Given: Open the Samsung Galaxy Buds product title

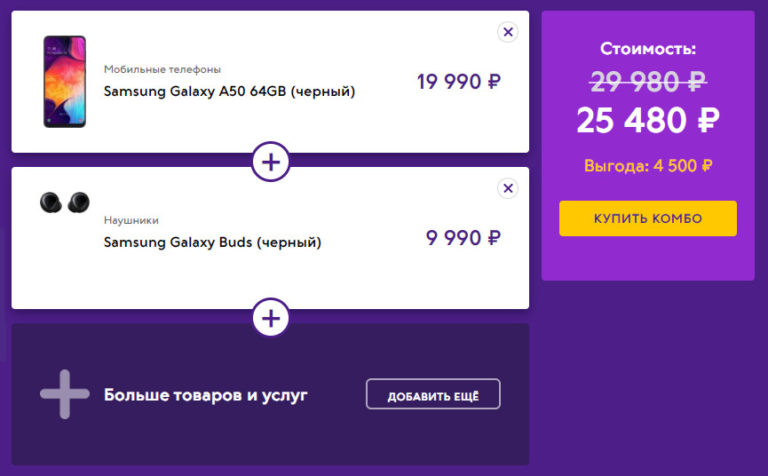Looking at the screenshot, I should click(212, 242).
